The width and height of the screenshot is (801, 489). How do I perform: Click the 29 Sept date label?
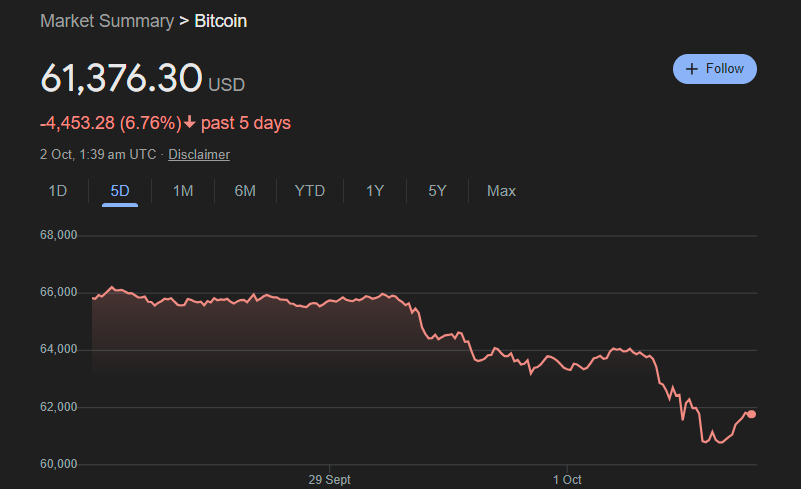pos(329,480)
